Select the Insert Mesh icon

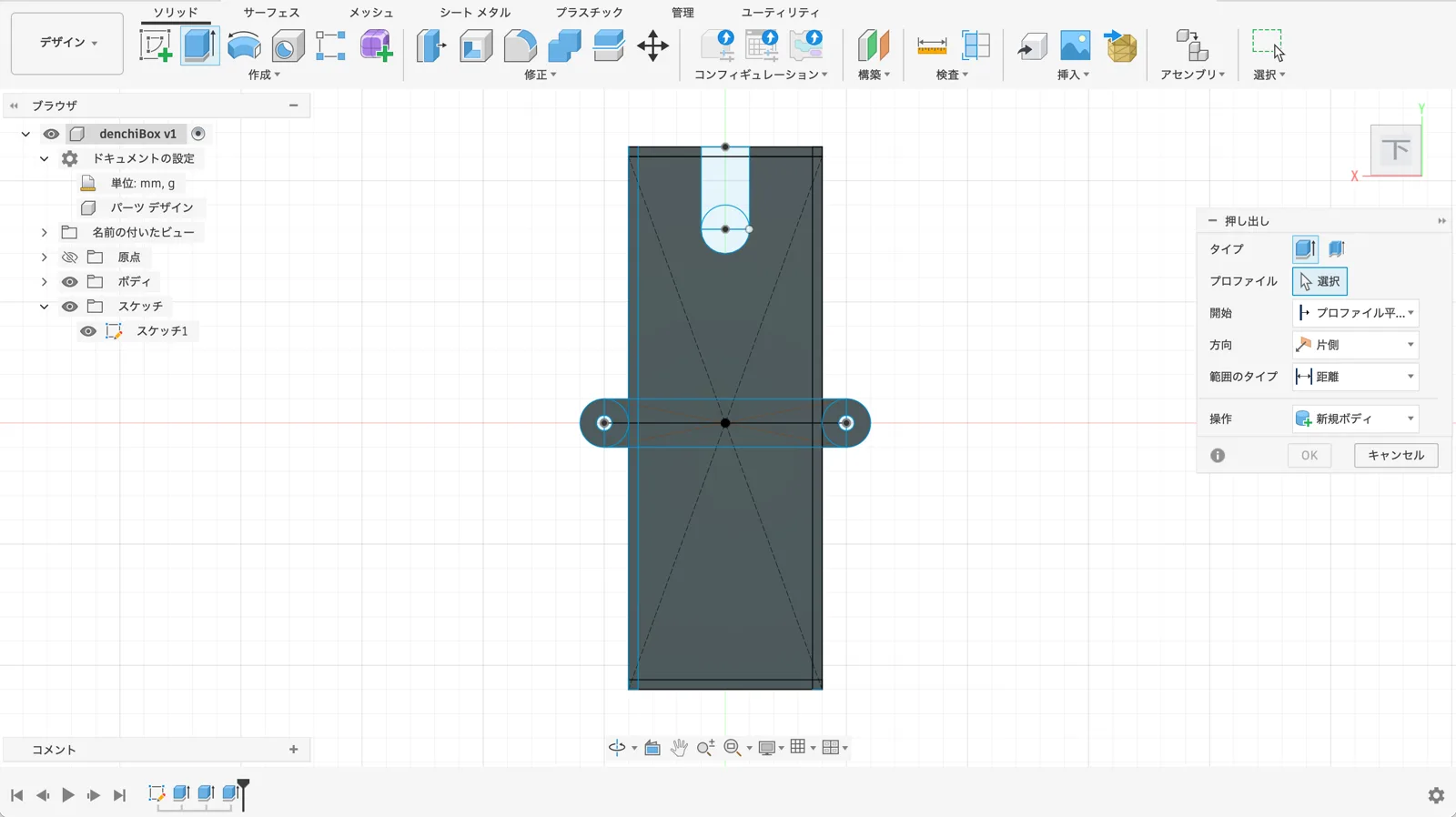(x=1120, y=45)
